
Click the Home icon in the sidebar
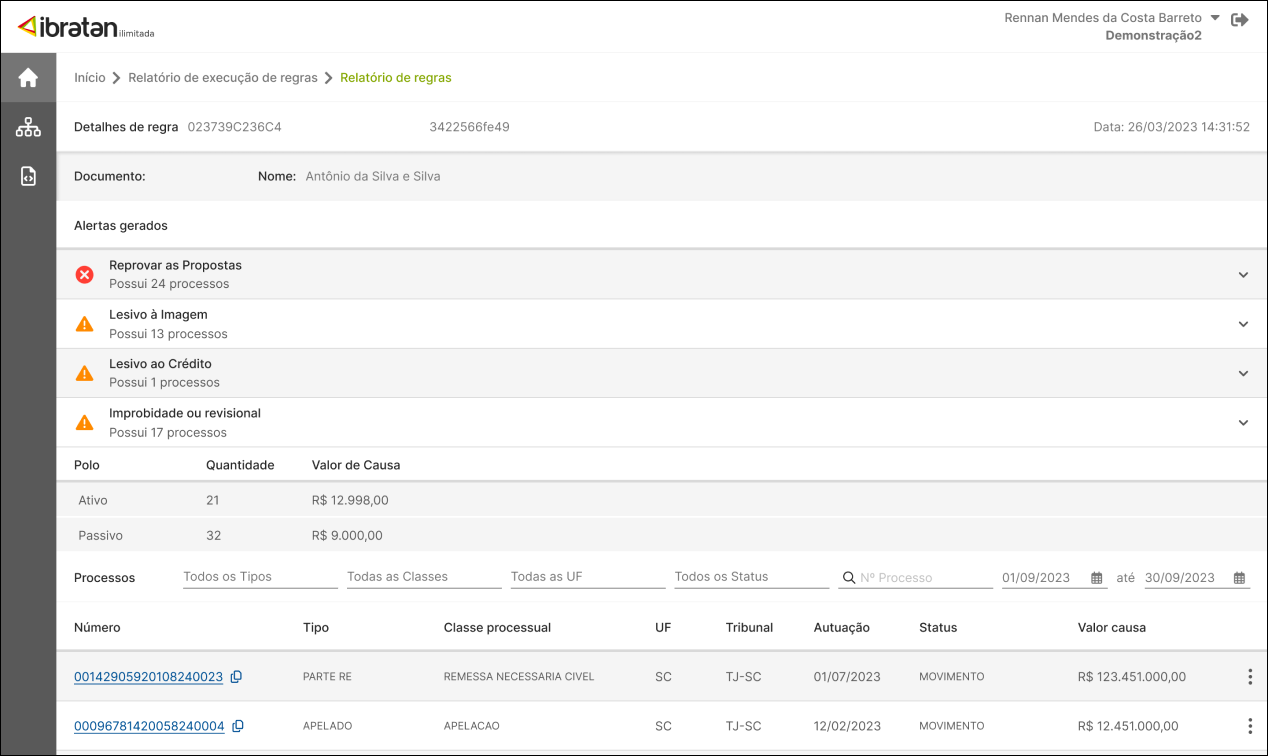28,77
